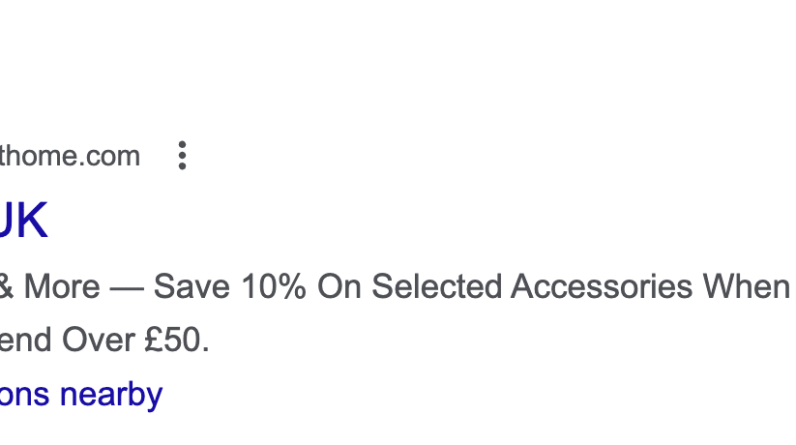Open the 'ons nearby' link
796x445 pixels.
pos(80,394)
